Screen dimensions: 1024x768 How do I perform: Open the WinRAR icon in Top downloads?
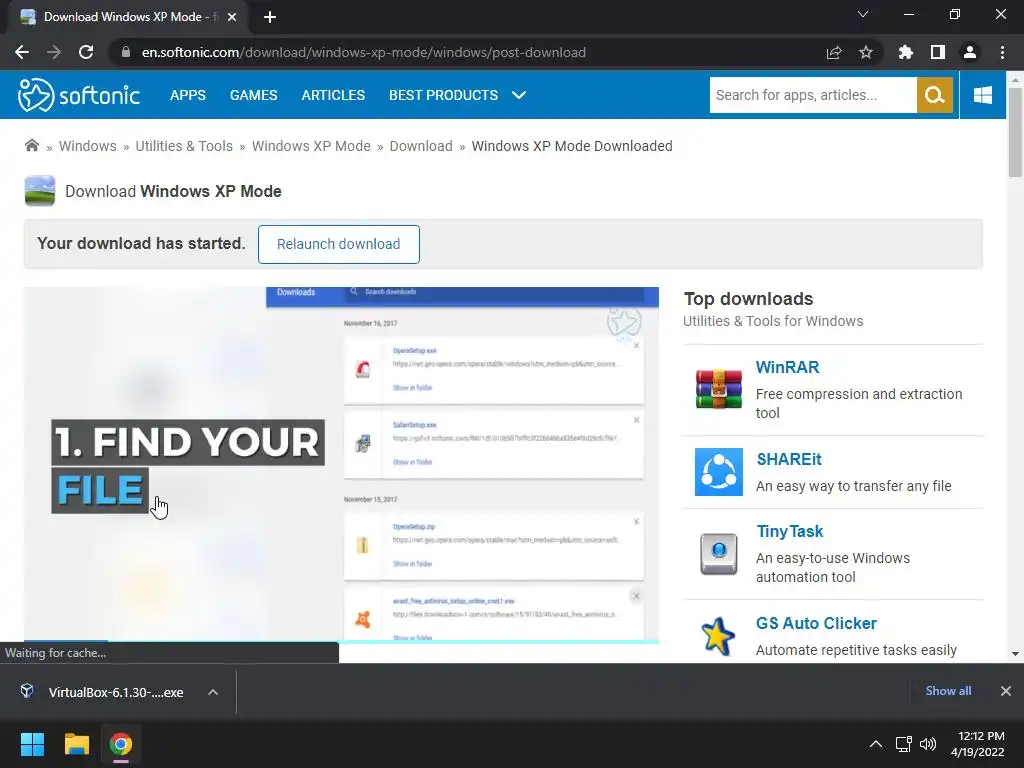click(718, 389)
